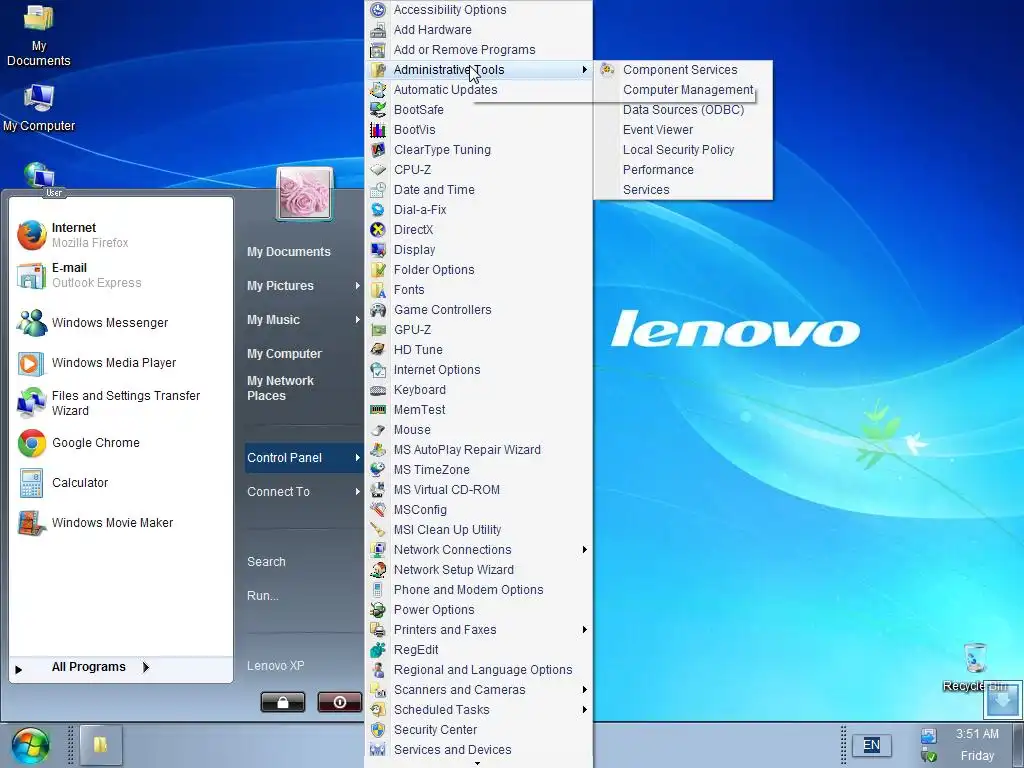Expand the Scanners and Cameras submenu arrow
This screenshot has width=1024, height=768.
click(584, 690)
